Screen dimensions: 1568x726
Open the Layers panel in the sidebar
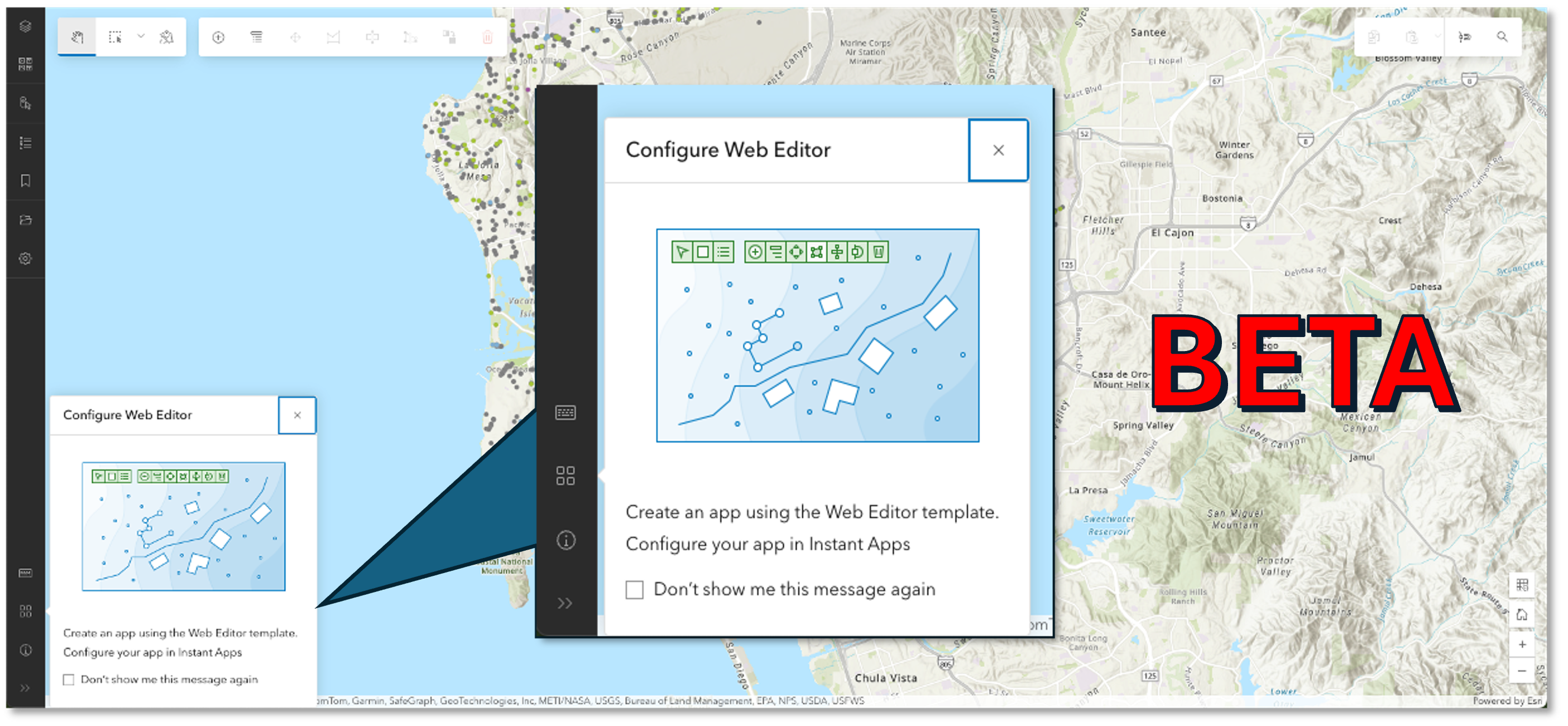click(x=25, y=26)
